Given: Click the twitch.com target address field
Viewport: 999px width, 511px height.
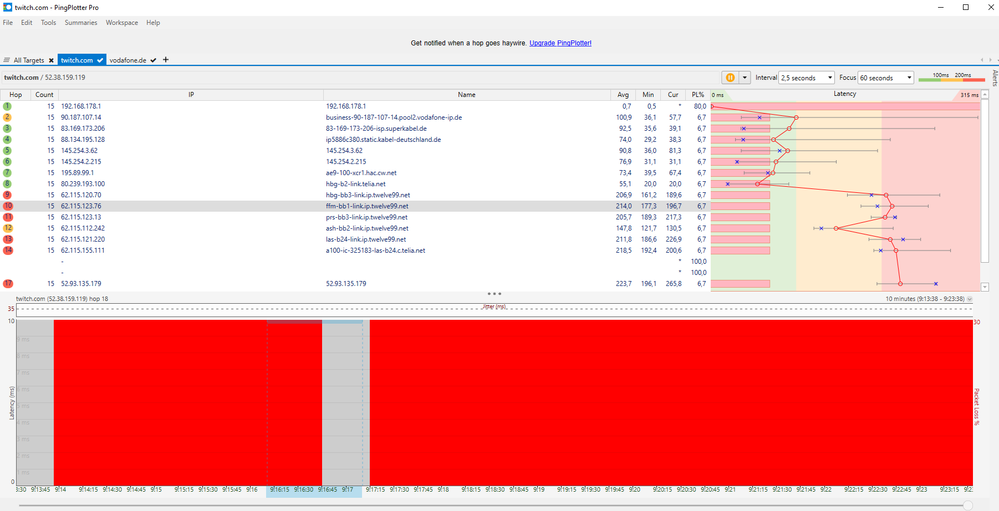Looking at the screenshot, I should tap(360, 77).
